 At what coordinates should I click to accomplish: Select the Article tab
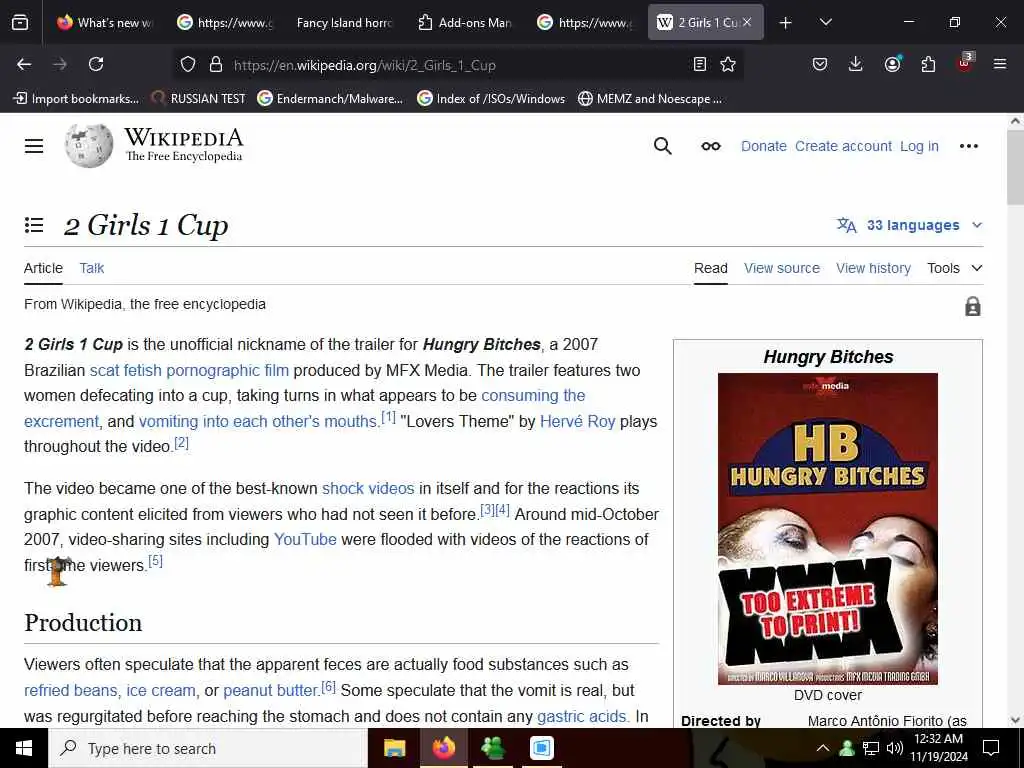(x=43, y=268)
